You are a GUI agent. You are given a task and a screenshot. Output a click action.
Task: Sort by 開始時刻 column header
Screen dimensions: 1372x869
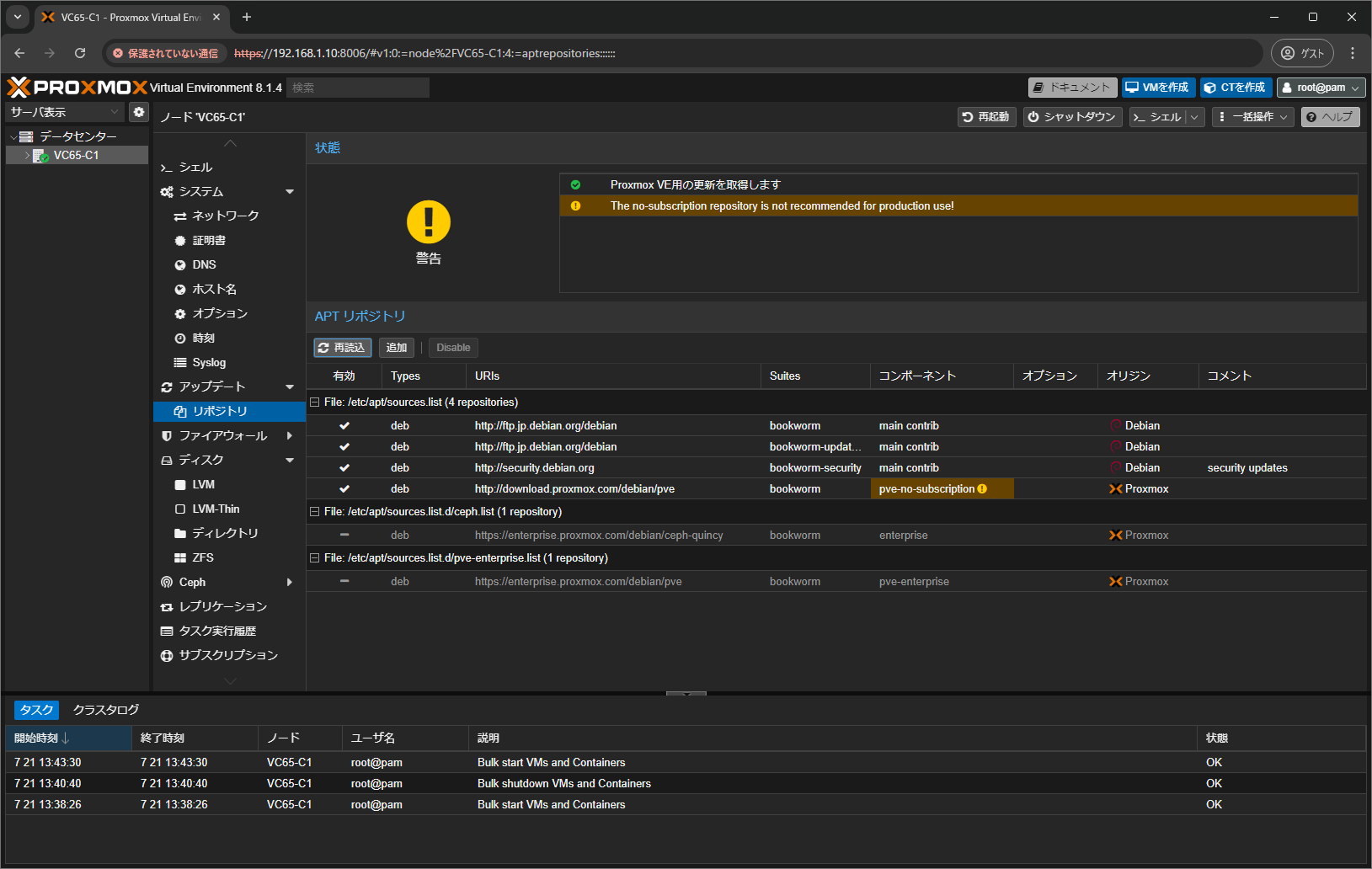point(68,738)
